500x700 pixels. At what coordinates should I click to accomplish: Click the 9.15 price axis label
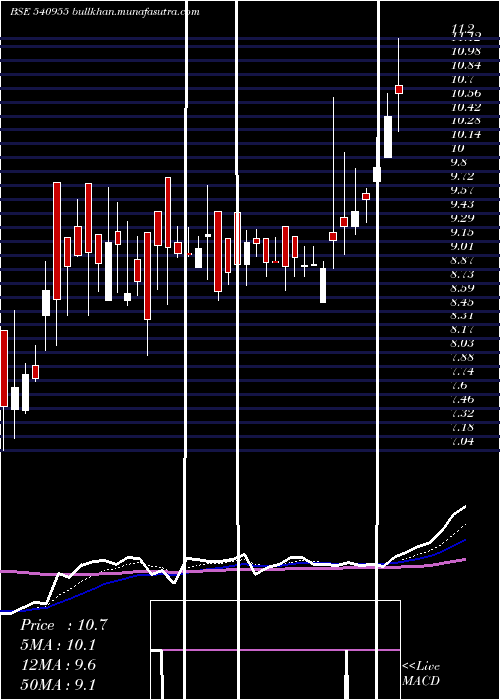463,232
